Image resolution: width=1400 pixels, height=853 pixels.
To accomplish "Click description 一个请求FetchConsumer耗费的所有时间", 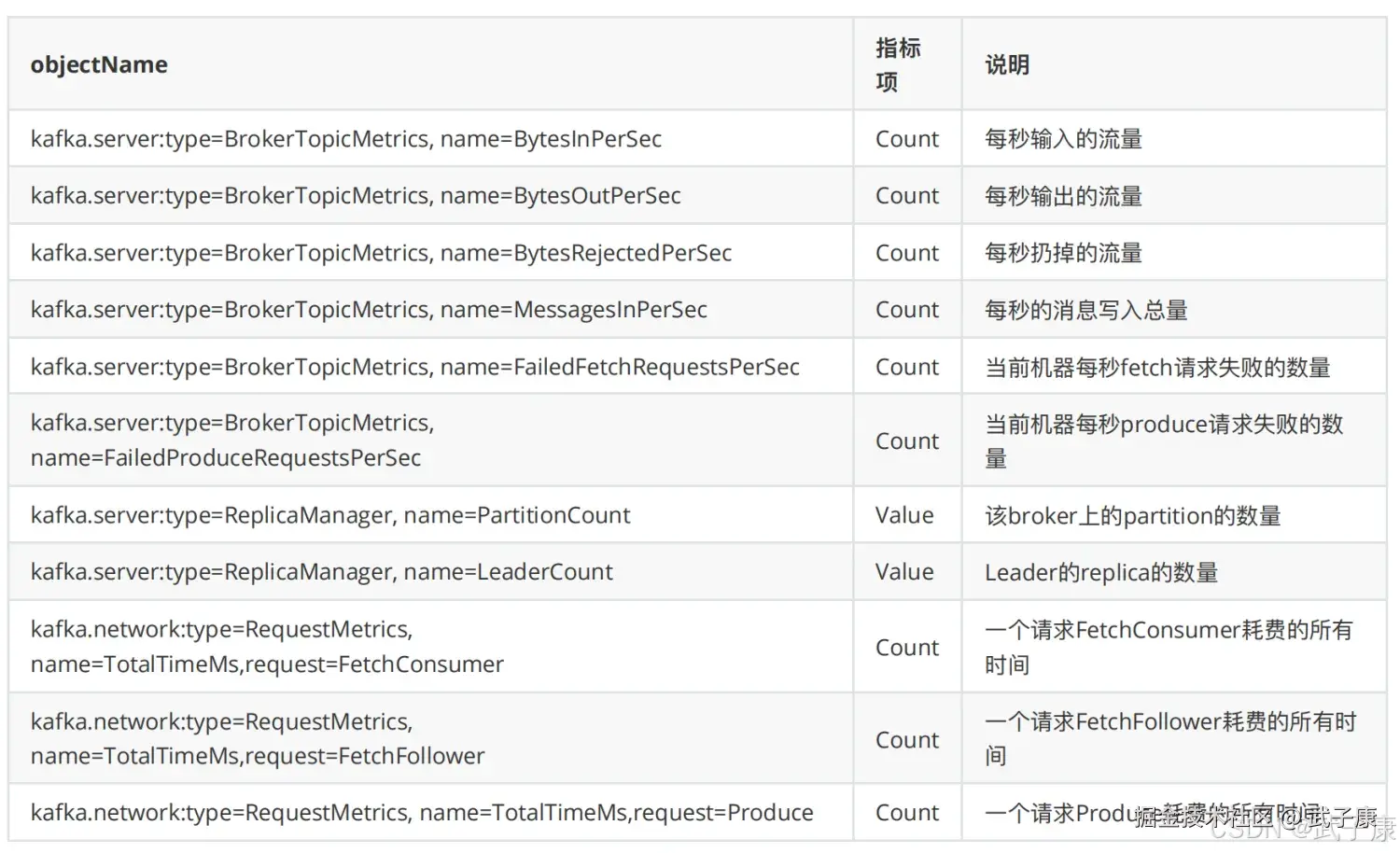I will tap(1169, 647).
